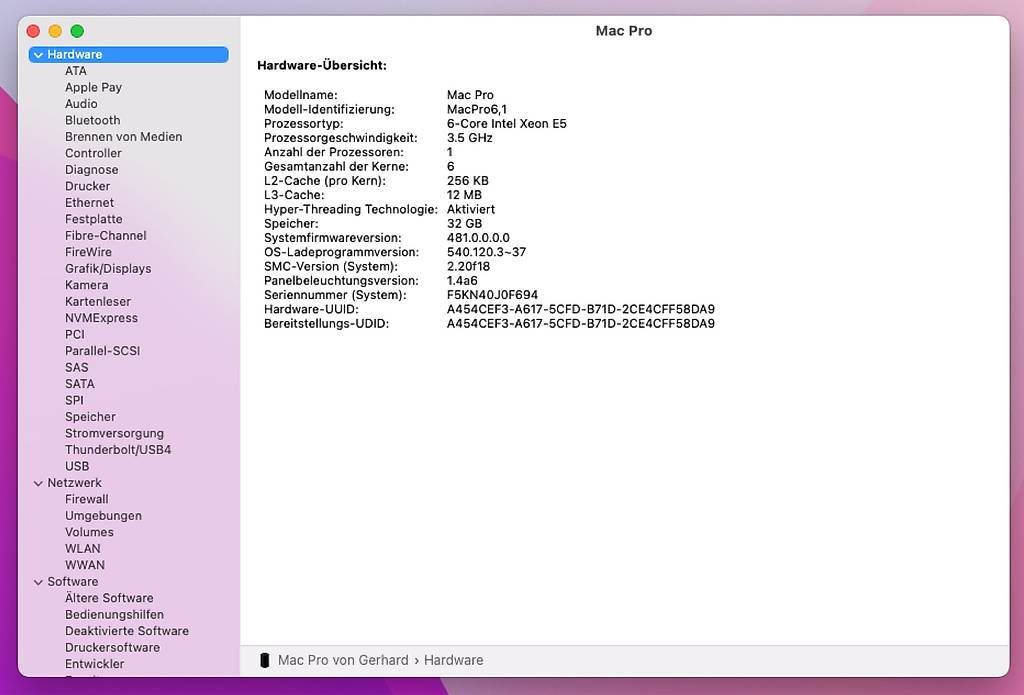Select Umgebungen entry
Image resolution: width=1024 pixels, height=695 pixels.
click(x=103, y=515)
